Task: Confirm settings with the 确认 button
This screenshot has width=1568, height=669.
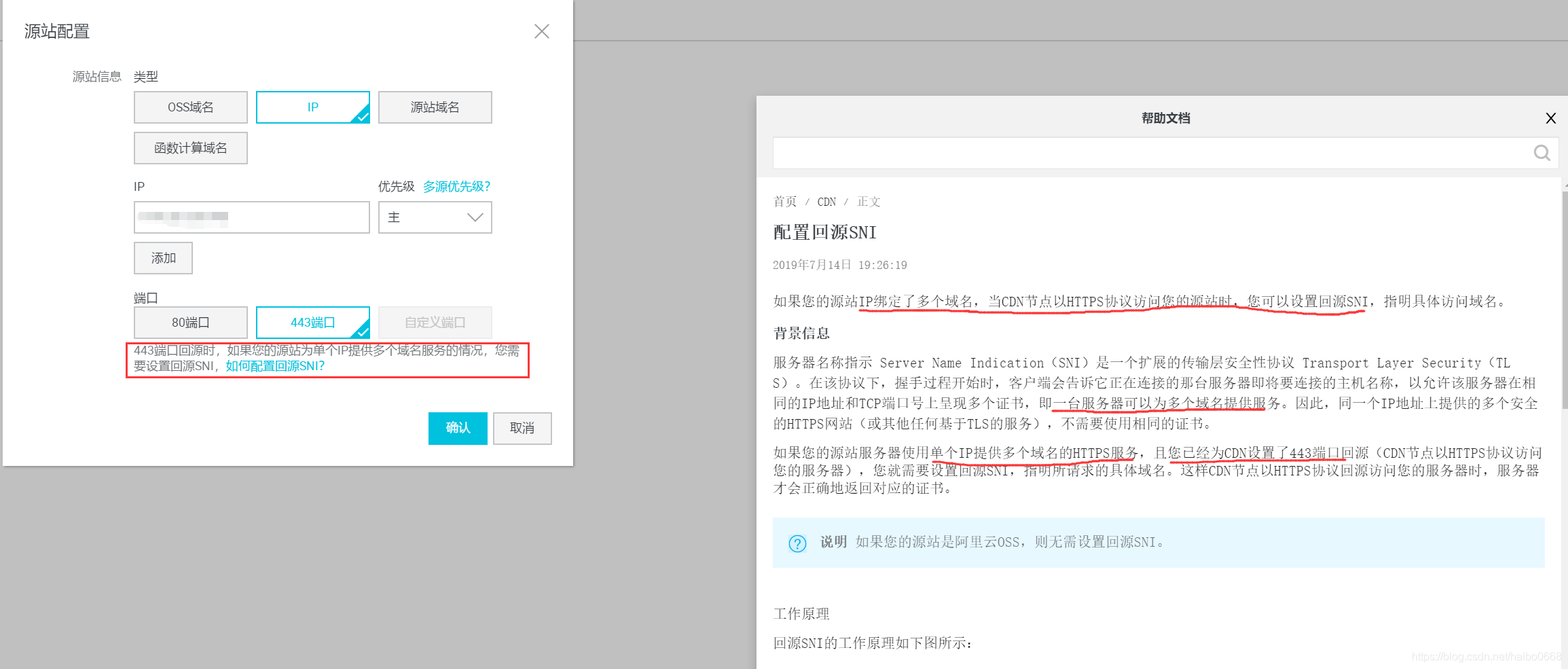Action: click(x=457, y=428)
